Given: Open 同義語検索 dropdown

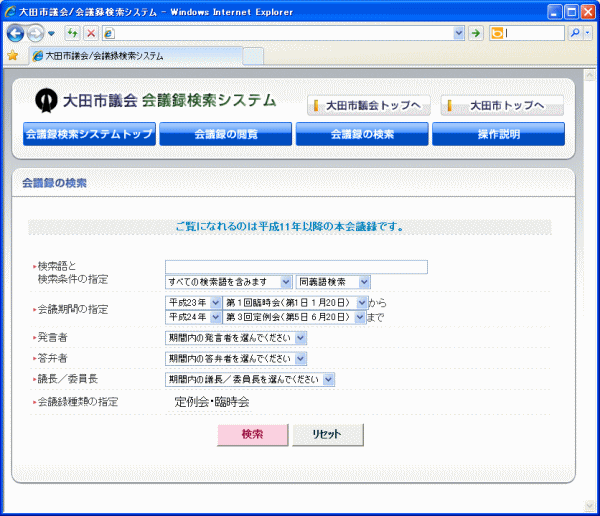Looking at the screenshot, I should (333, 282).
